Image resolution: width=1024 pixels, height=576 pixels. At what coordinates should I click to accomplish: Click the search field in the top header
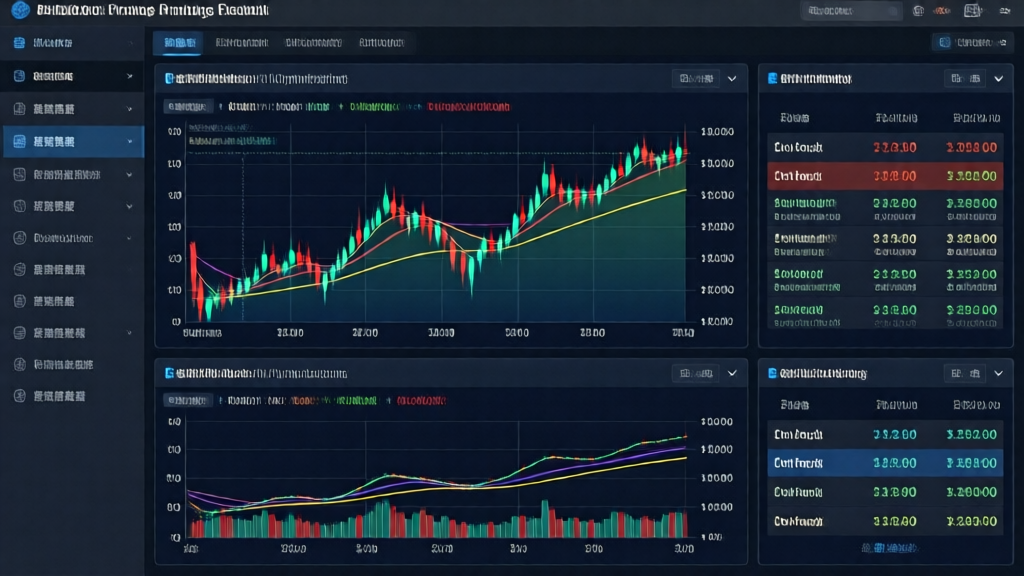(x=850, y=11)
